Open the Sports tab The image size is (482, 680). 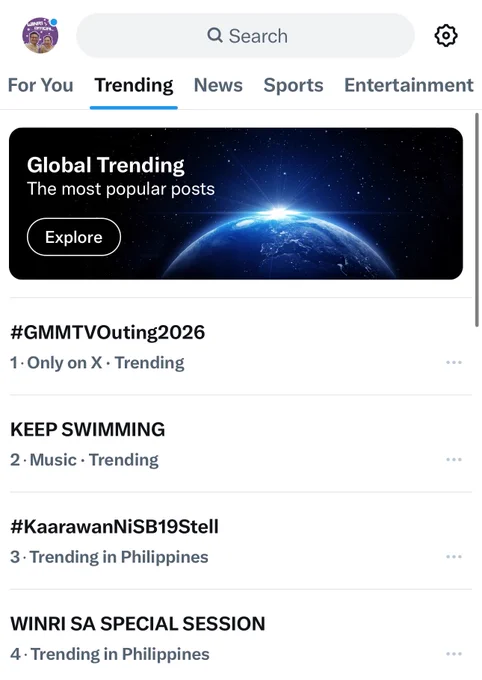coord(293,85)
